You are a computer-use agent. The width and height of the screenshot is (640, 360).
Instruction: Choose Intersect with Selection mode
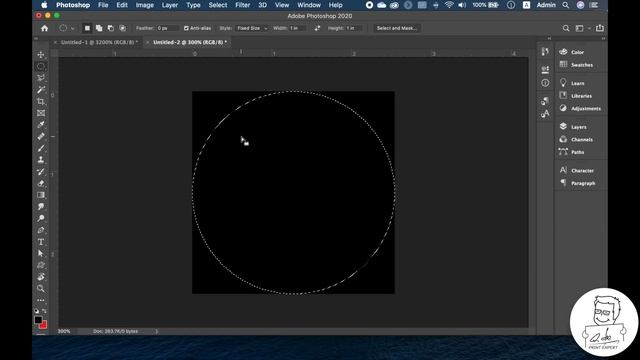122,28
